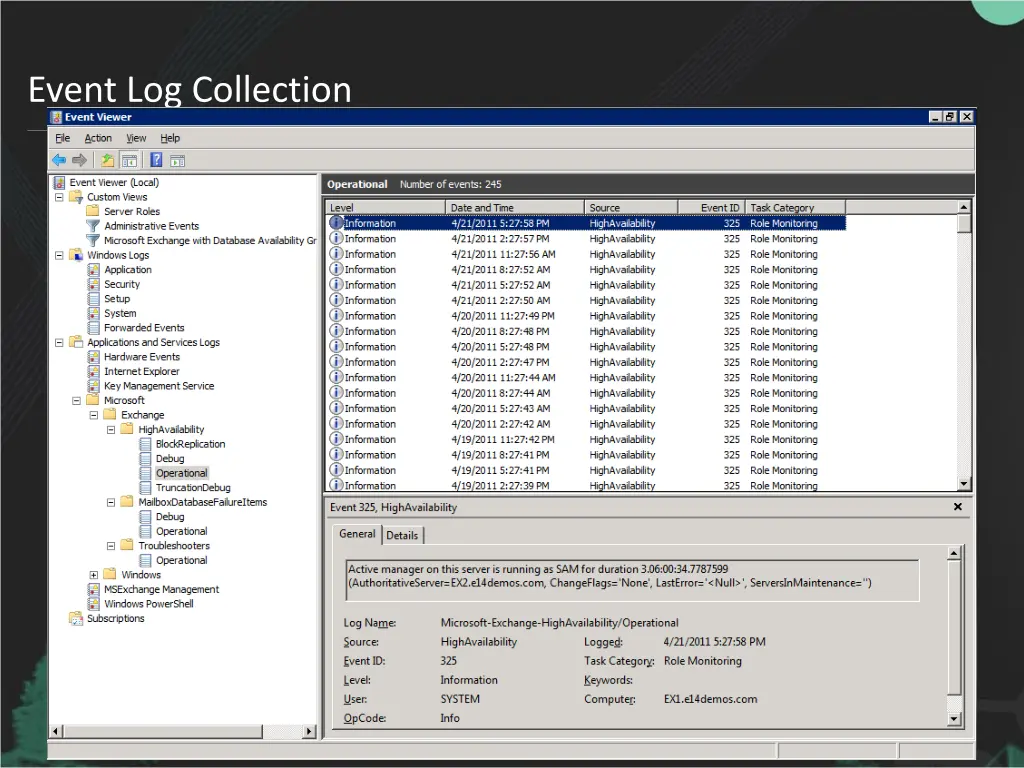Screen dimensions: 1024x768
Task: Open the MSExchange Management log
Action: (x=162, y=589)
